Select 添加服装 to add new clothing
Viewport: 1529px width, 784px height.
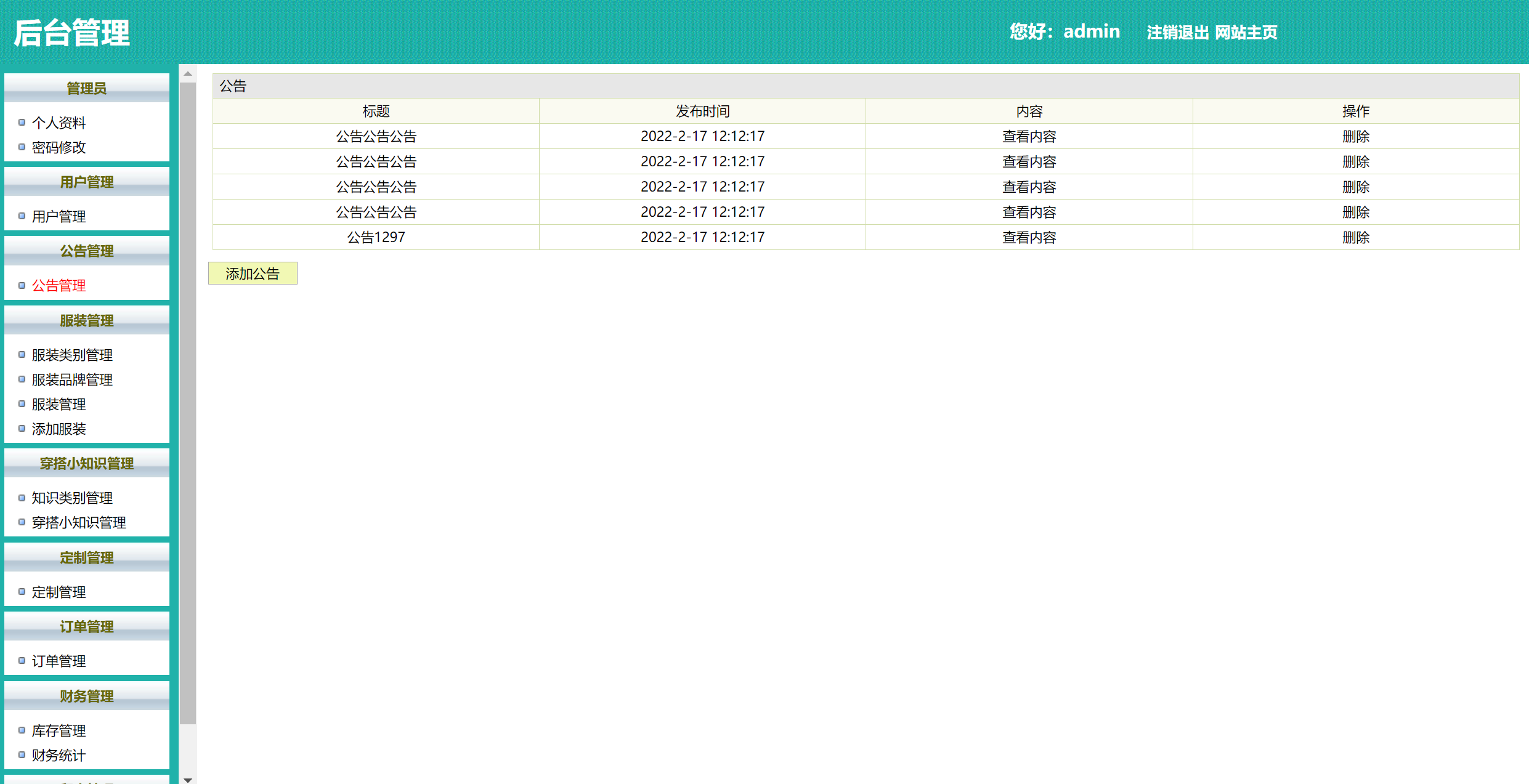click(59, 429)
